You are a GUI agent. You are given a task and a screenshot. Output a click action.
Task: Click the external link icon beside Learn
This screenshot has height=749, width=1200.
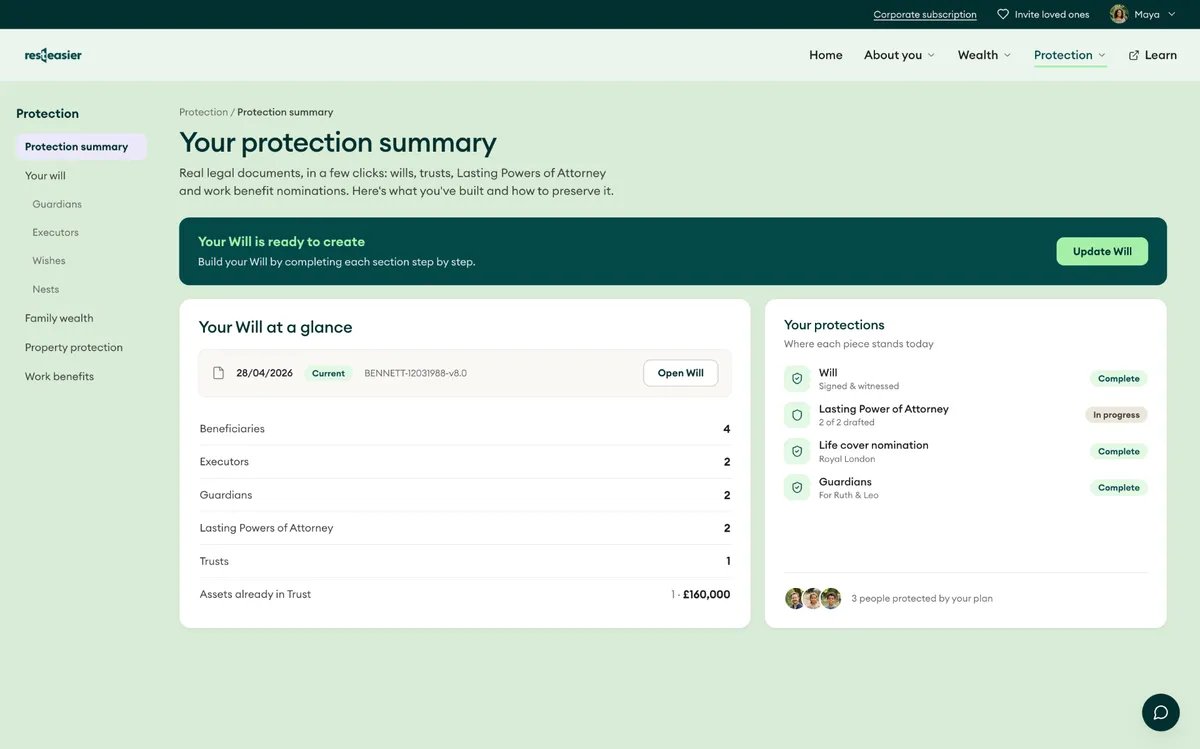click(x=1134, y=55)
